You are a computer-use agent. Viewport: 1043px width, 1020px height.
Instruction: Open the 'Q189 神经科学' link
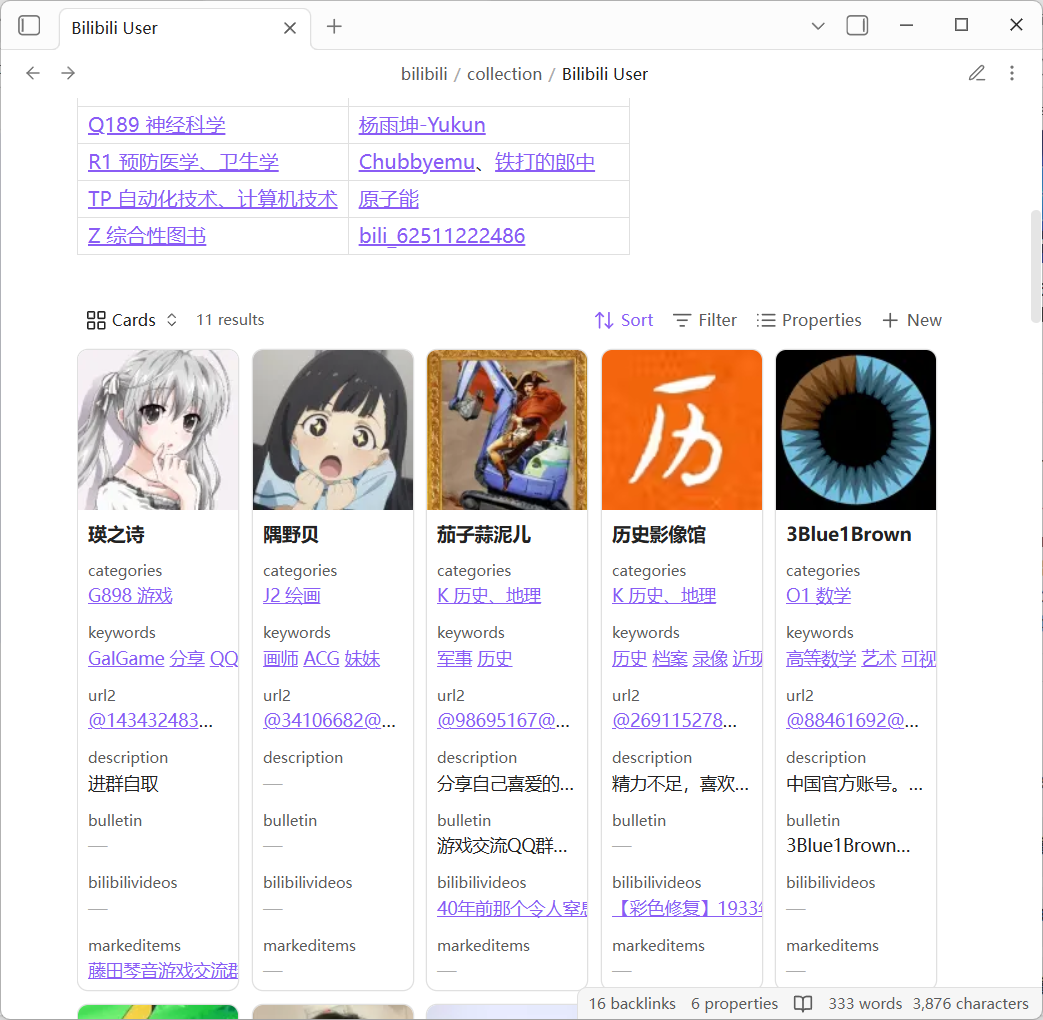tap(157, 125)
